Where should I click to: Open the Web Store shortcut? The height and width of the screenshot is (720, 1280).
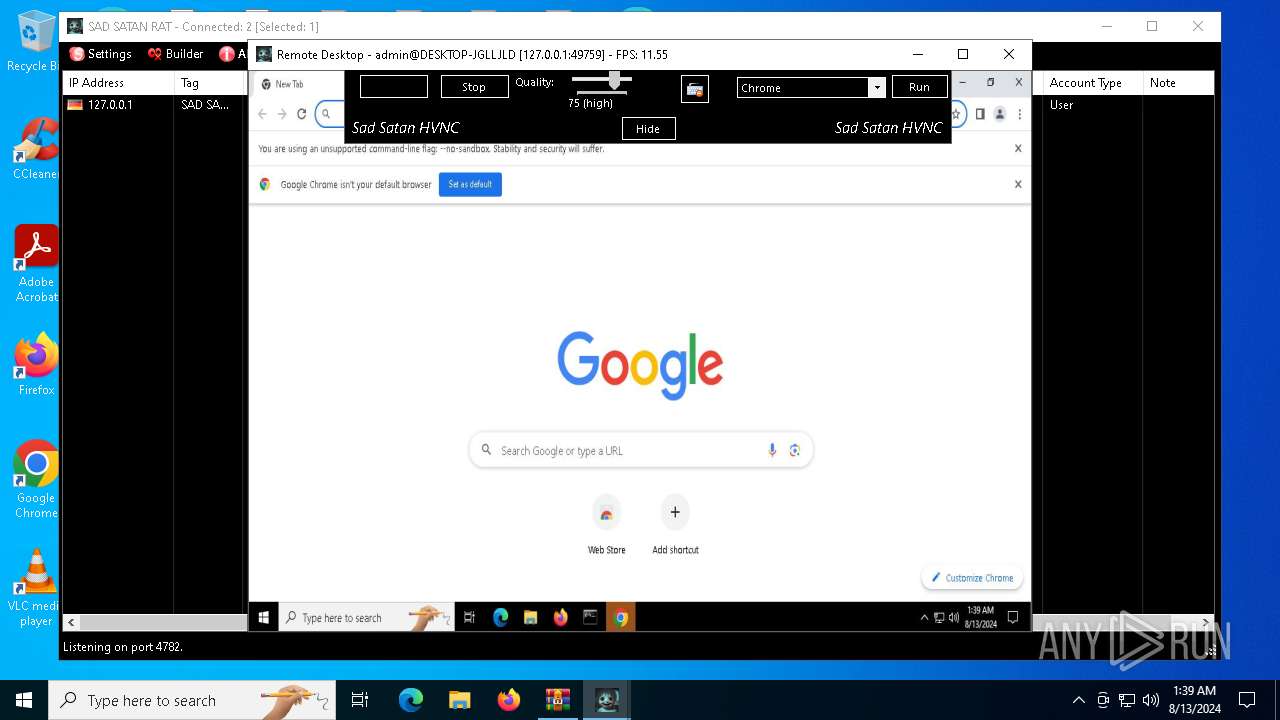click(x=606, y=524)
